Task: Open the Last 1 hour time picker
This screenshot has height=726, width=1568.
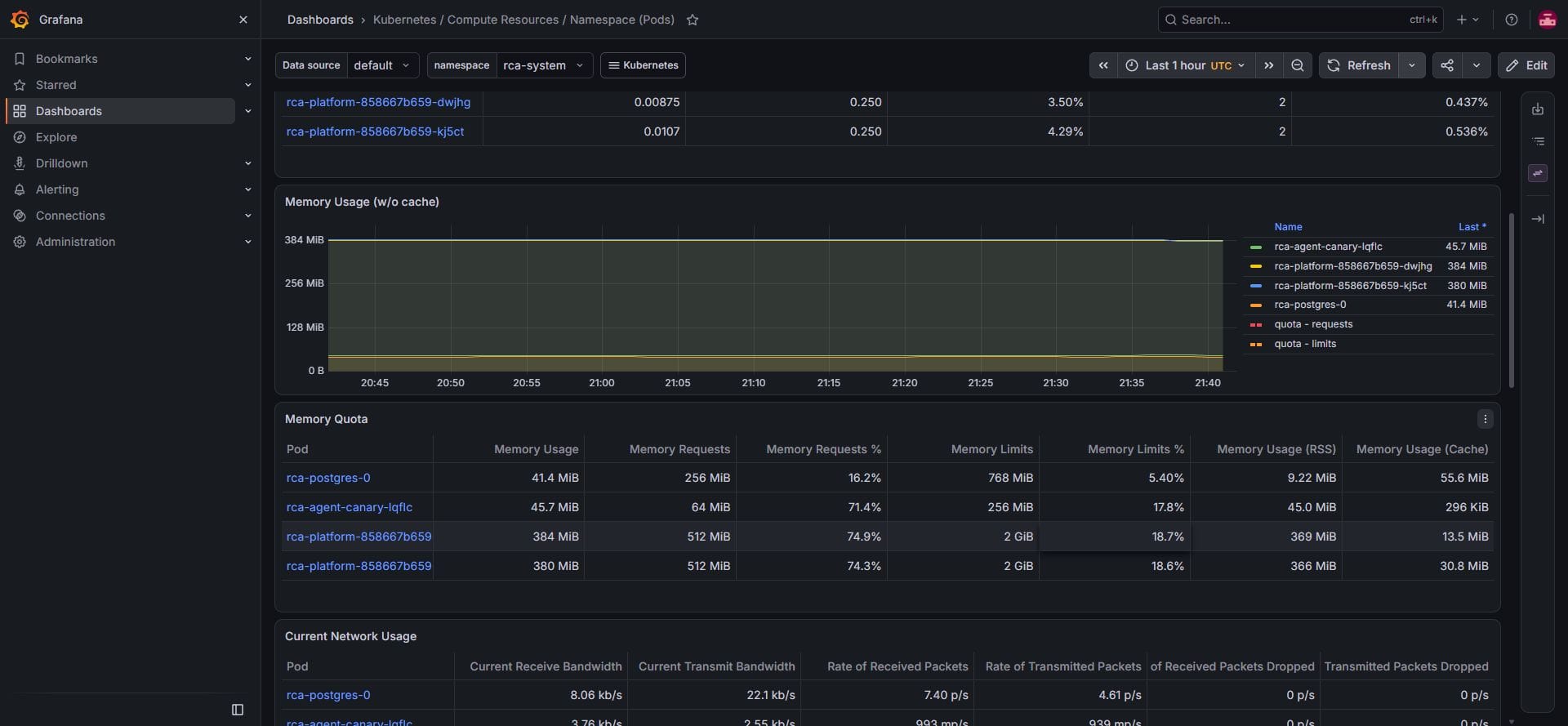Action: 1185,65
